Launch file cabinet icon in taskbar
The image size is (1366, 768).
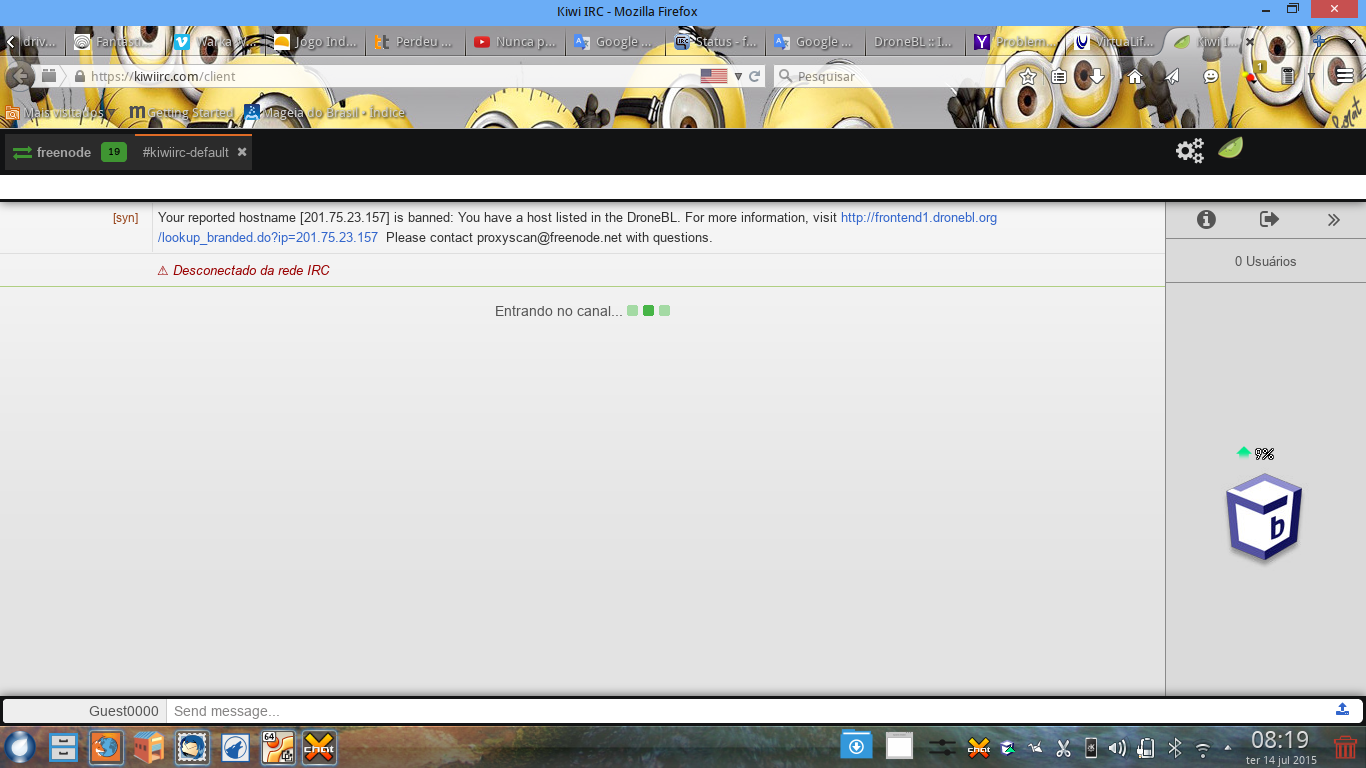tap(63, 747)
